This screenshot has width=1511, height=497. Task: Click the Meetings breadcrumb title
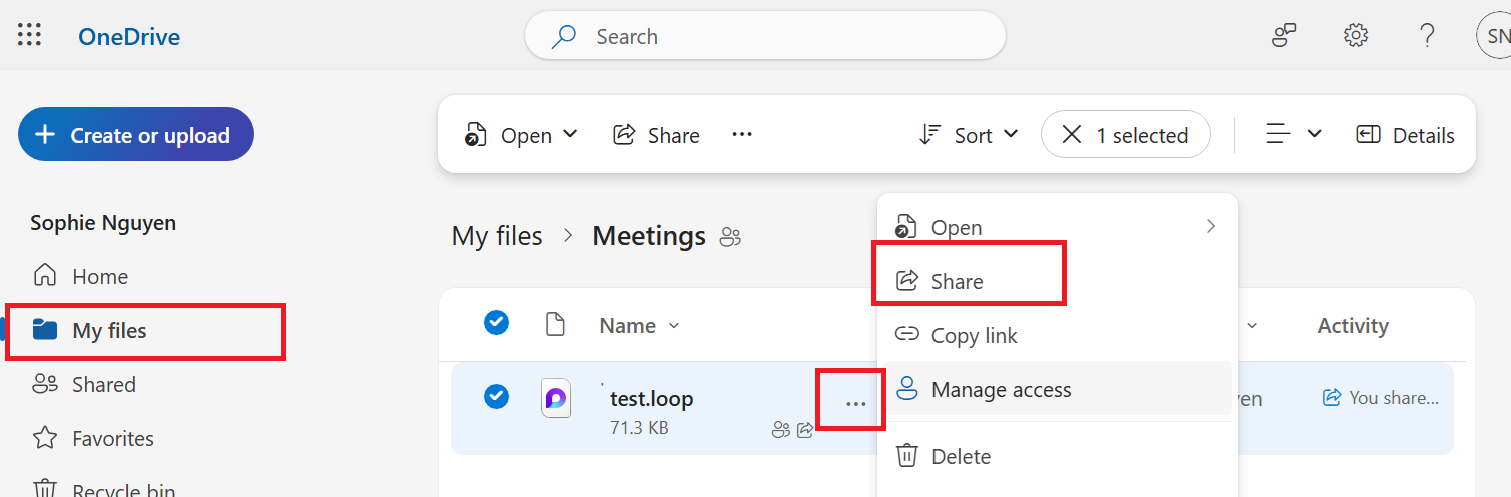point(649,236)
